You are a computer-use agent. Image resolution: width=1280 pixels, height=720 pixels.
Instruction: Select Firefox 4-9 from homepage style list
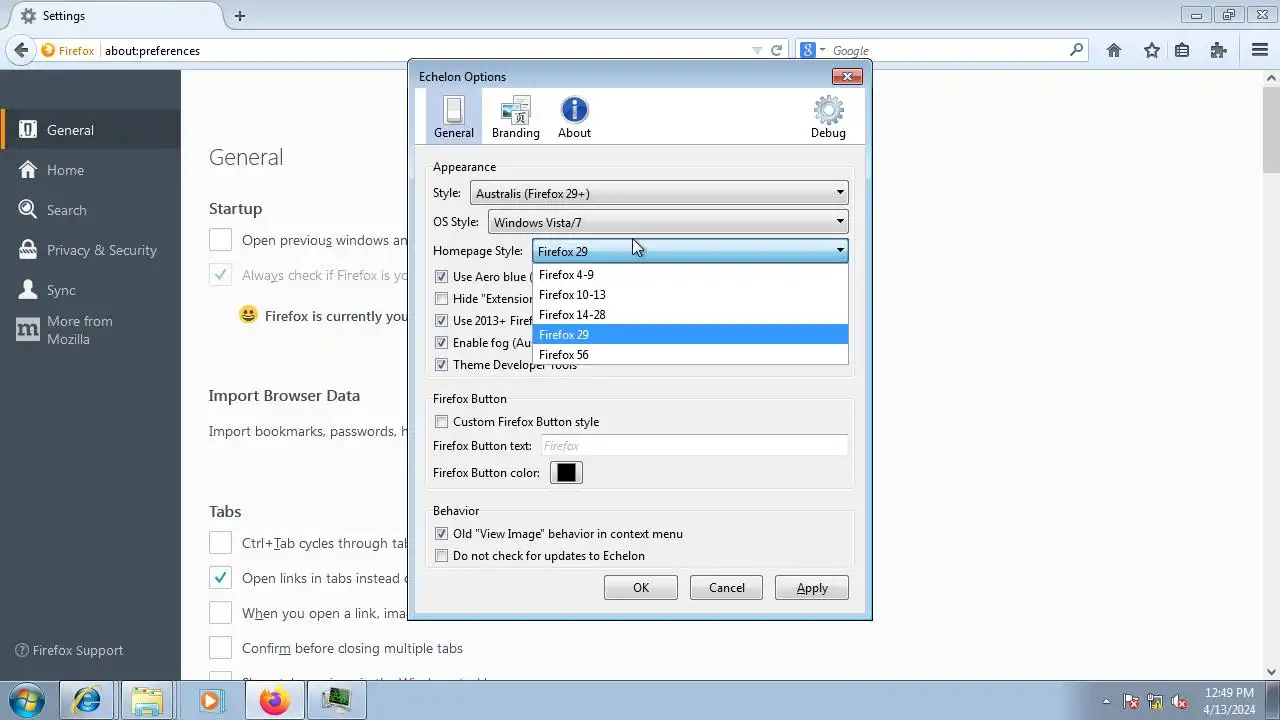pyautogui.click(x=690, y=275)
